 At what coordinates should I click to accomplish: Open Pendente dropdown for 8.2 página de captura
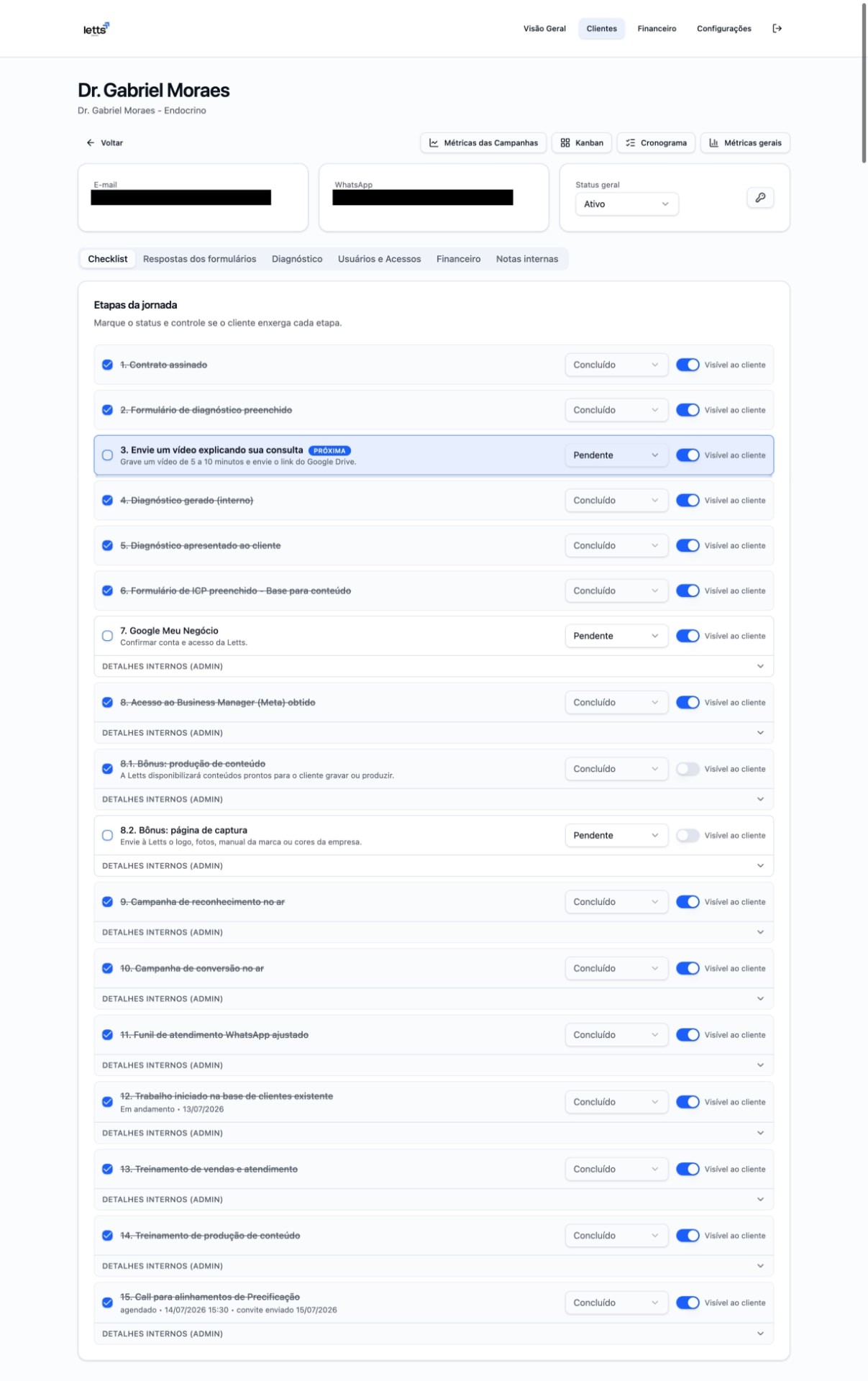616,836
